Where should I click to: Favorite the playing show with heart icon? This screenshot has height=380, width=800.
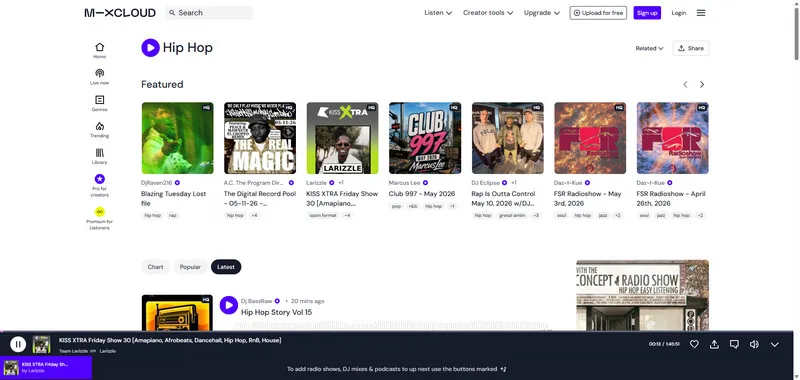(x=694, y=344)
